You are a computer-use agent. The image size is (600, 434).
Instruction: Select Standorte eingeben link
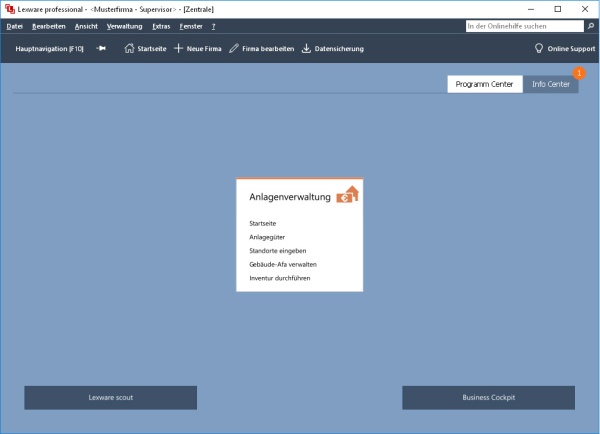point(277,251)
